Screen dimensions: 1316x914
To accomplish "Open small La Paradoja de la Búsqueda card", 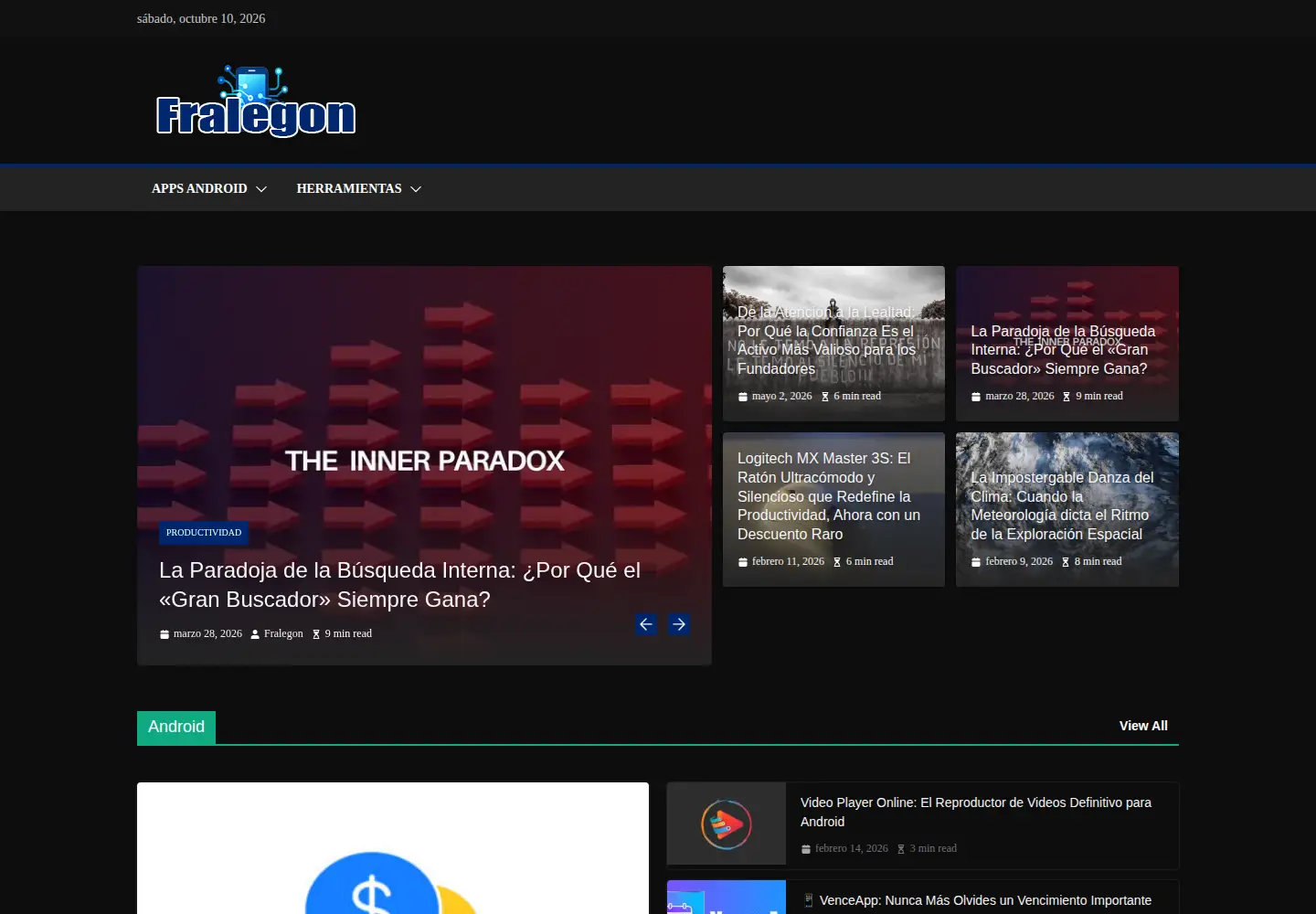I will pyautogui.click(x=1063, y=350).
